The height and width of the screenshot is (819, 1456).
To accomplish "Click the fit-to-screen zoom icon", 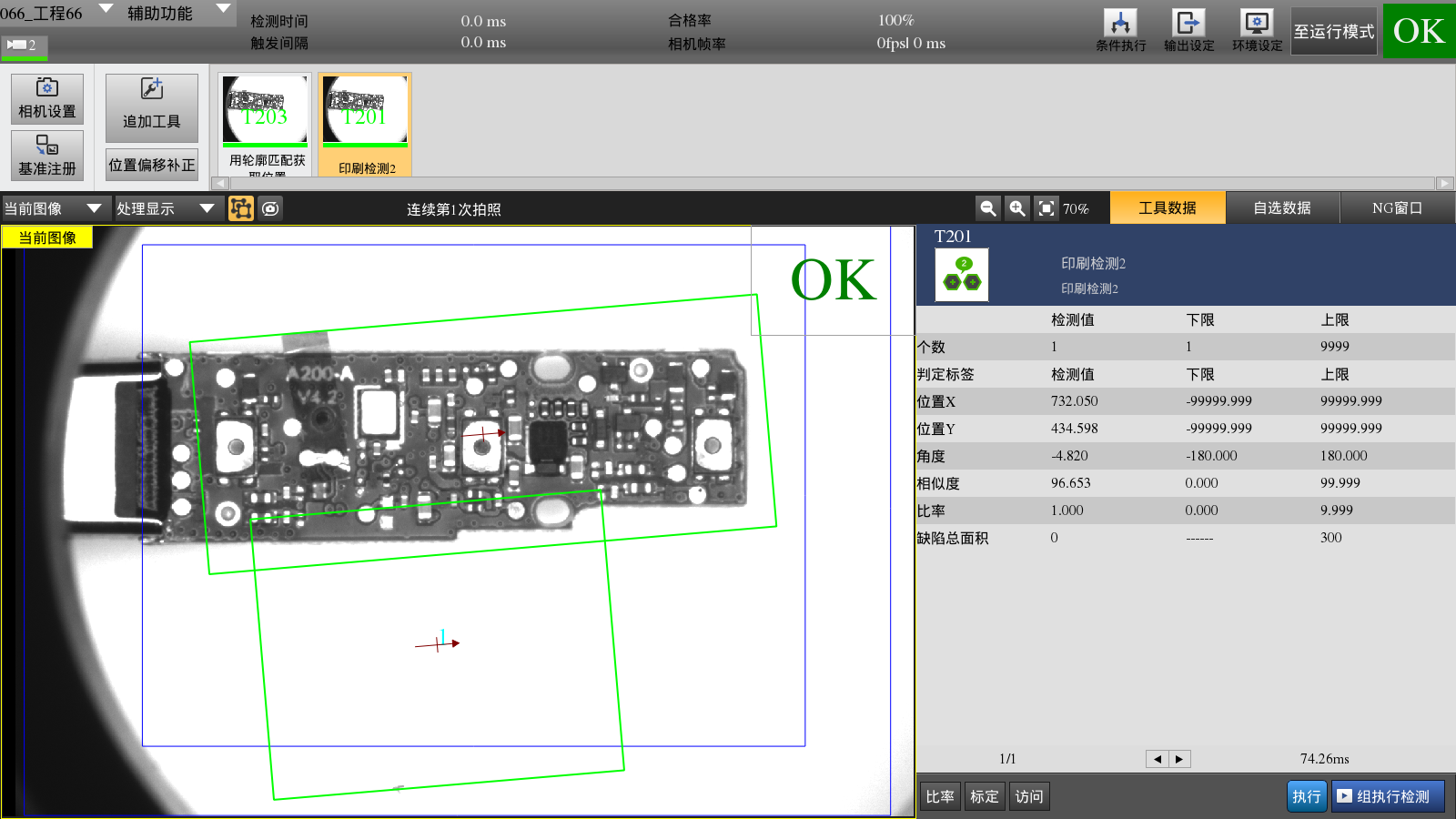I will coord(1046,208).
